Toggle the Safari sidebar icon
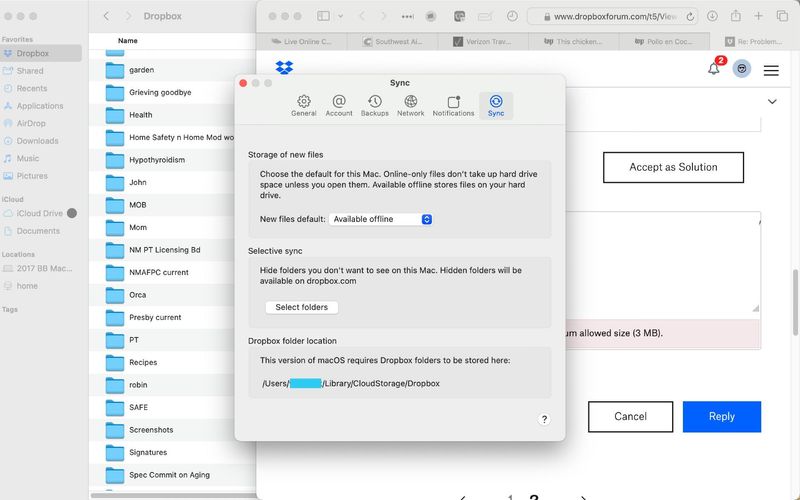Viewport: 800px width, 500px height. 323,16
